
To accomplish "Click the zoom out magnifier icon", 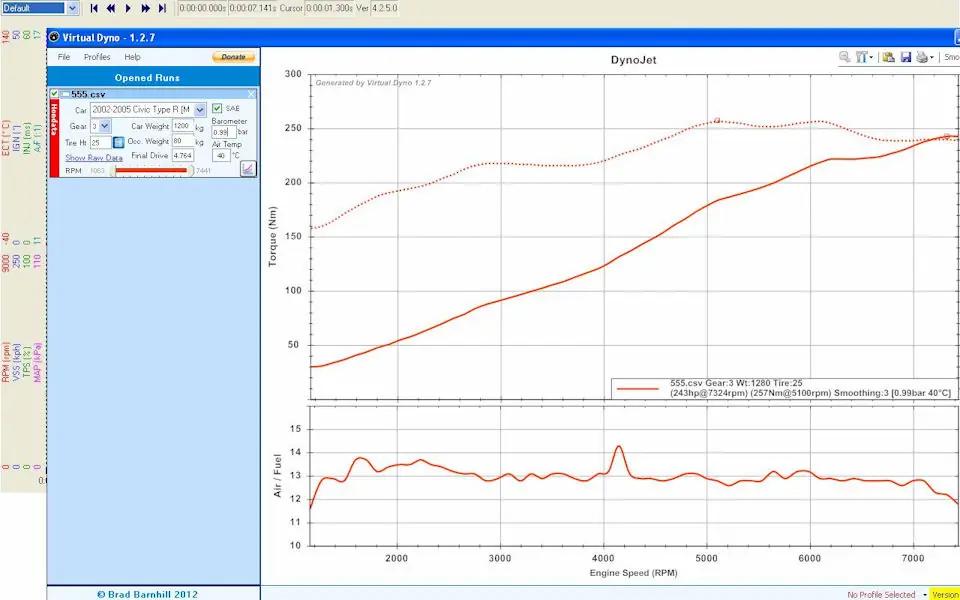I will click(844, 57).
